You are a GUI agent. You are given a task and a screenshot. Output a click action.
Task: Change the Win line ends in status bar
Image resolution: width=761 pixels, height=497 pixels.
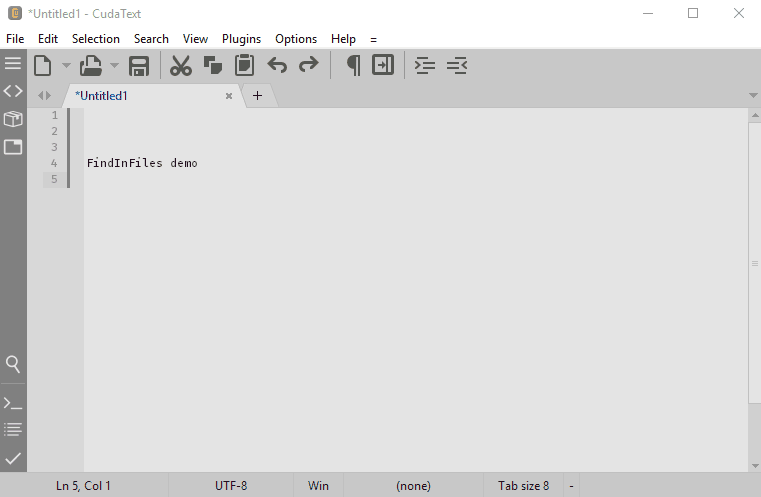click(x=318, y=485)
